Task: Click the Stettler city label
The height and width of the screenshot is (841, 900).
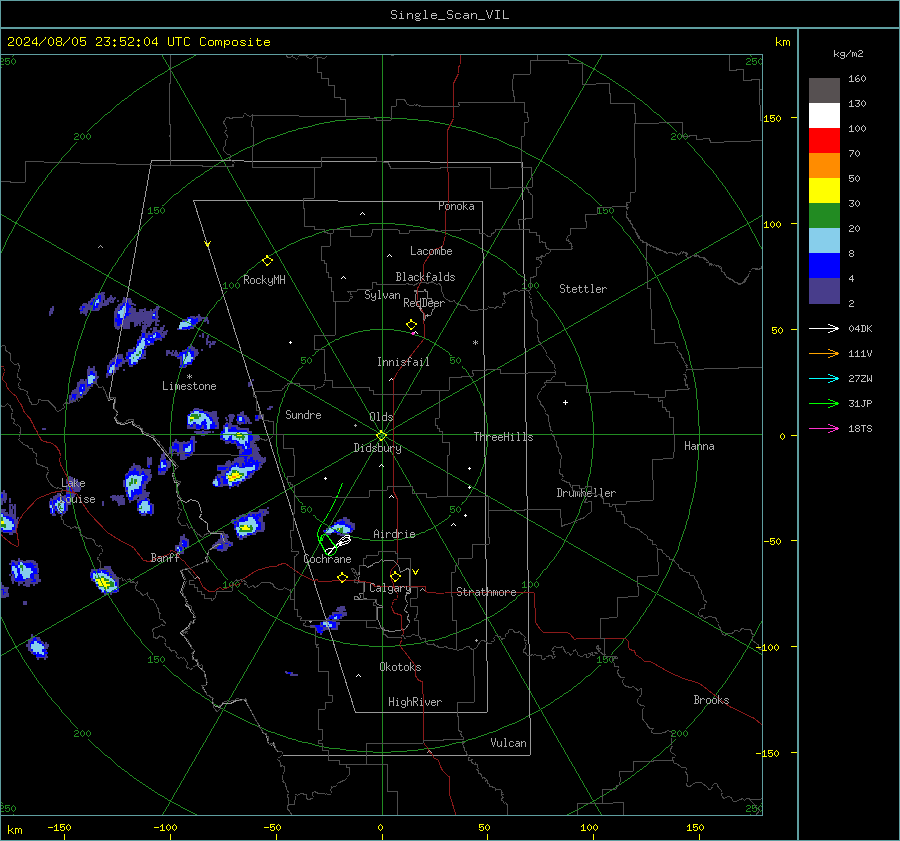Action: coord(583,289)
